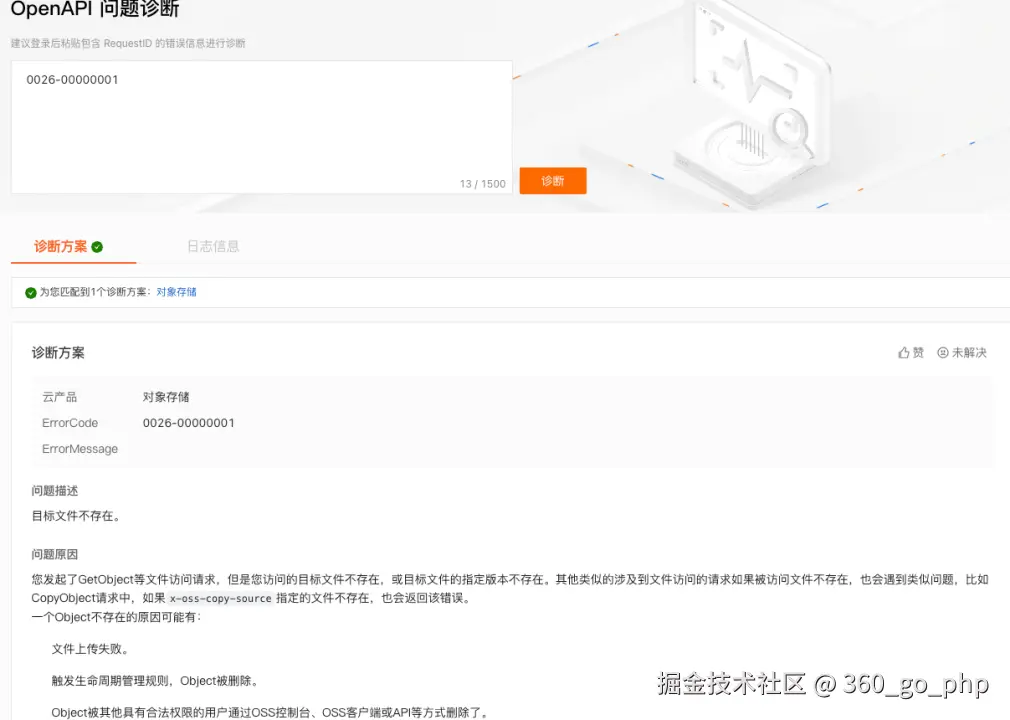Image resolution: width=1010 pixels, height=720 pixels.
Task: Click the Object被其他具有合法权限的用户 list item
Action: 270,712
